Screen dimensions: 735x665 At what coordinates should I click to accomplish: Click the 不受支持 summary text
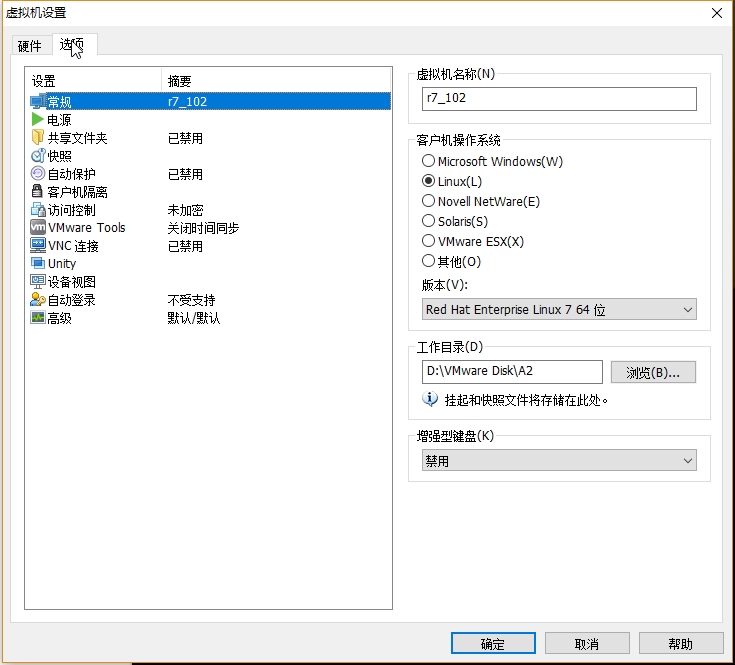point(192,300)
